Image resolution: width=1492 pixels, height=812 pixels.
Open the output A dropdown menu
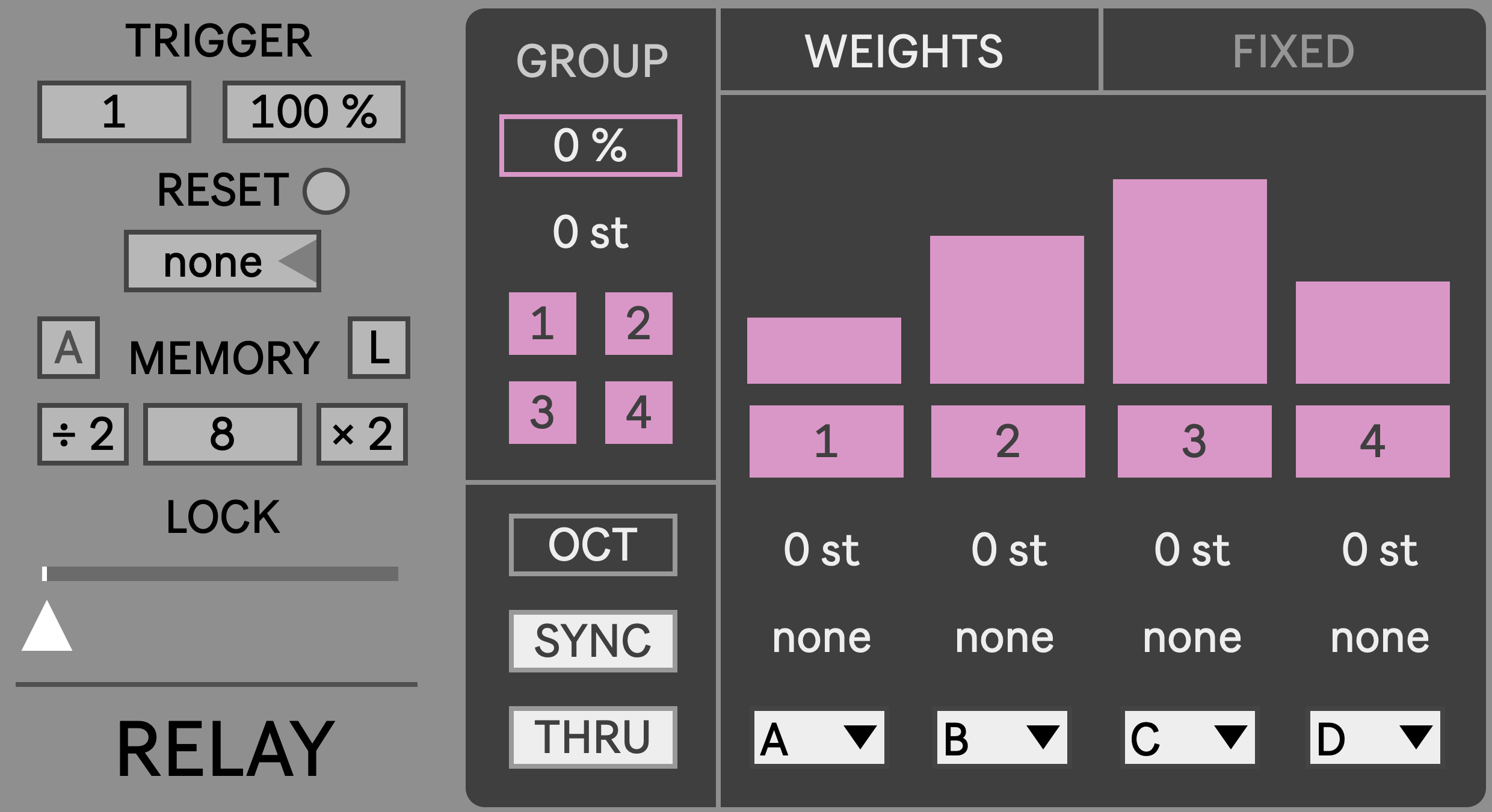pos(819,737)
